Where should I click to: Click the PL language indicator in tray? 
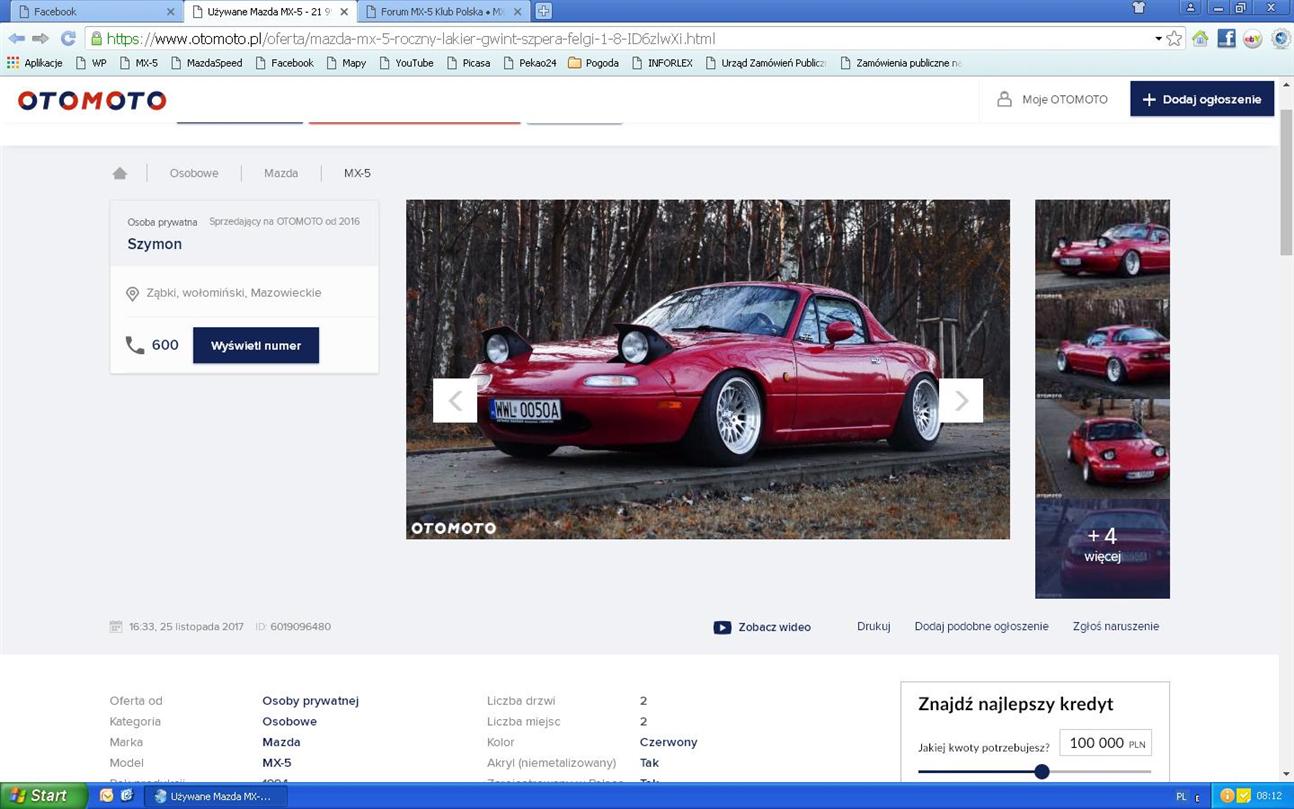point(1181,797)
